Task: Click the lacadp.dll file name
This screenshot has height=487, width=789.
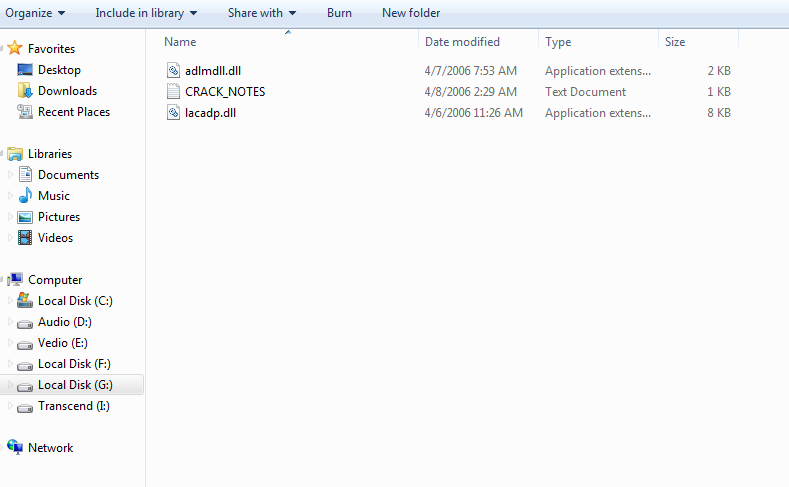Action: [210, 113]
